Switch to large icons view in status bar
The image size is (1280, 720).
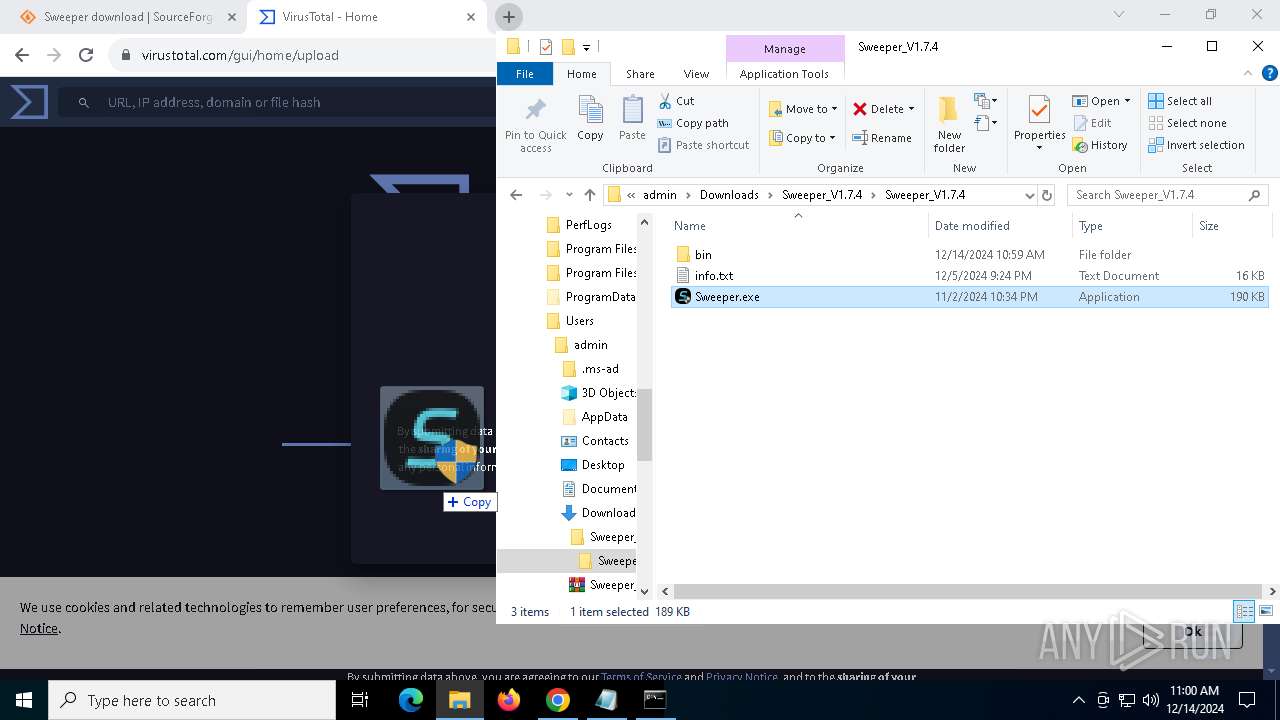1266,611
